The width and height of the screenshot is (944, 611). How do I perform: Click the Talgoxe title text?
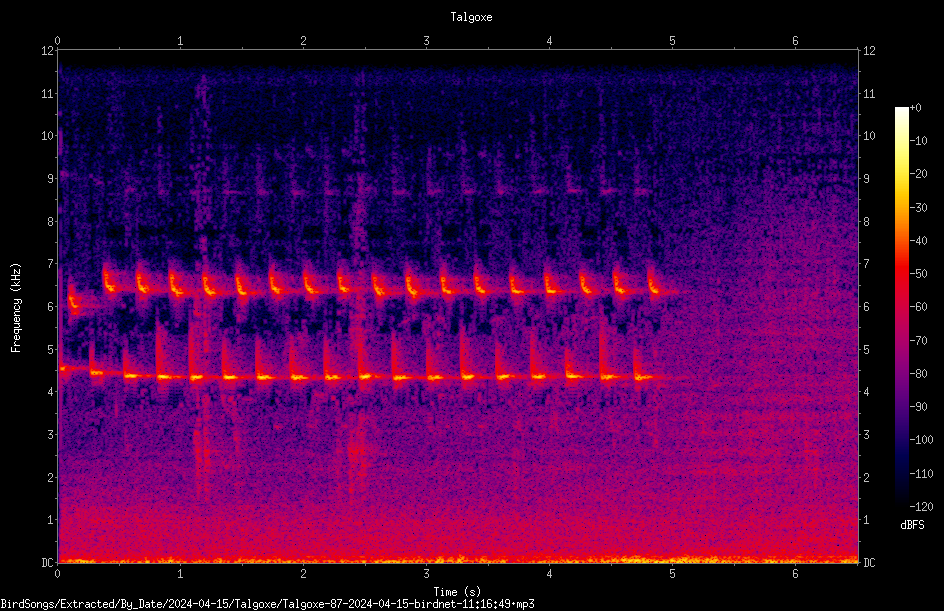471,17
